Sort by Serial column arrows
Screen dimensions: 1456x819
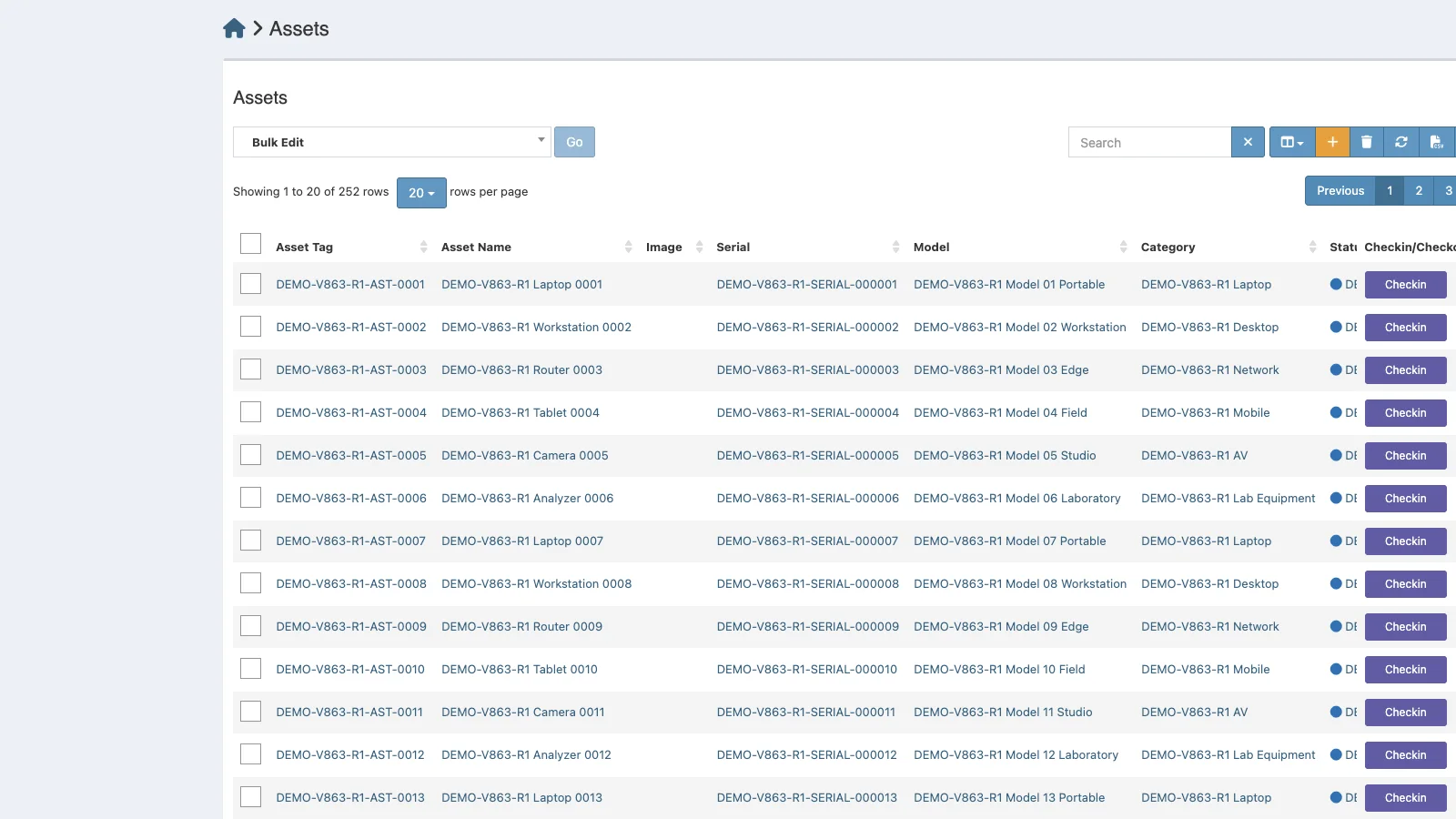[x=895, y=247]
